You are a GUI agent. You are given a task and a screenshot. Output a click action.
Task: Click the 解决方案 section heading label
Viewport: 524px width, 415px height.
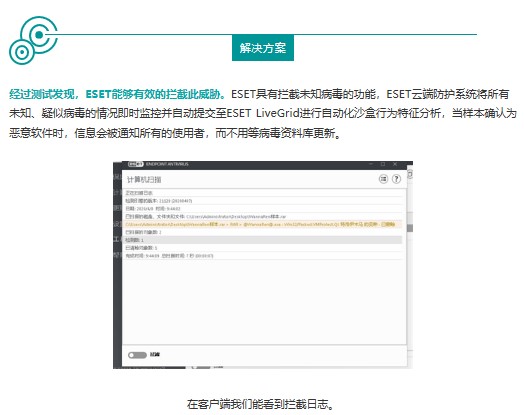pyautogui.click(x=263, y=48)
